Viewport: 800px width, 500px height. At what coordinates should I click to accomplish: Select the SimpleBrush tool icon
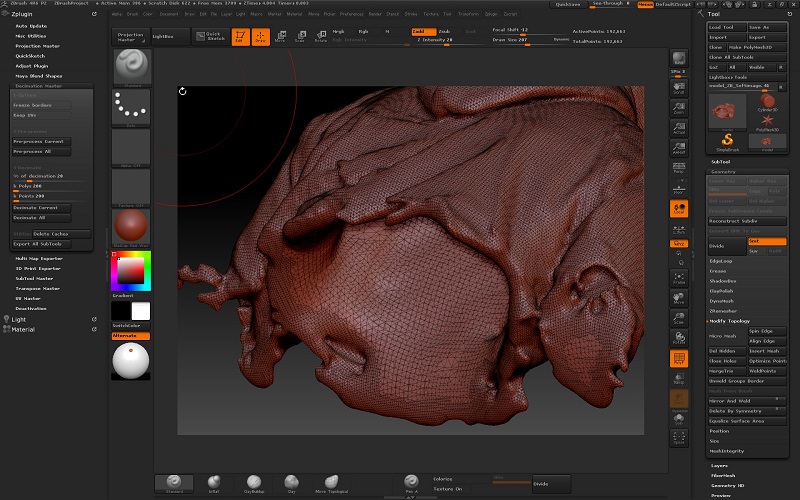727,139
